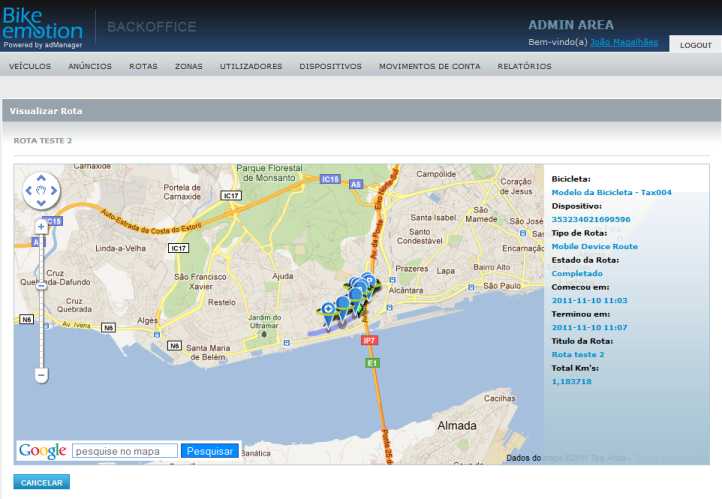
Task: Click the route start marker with circle icon
Action: point(328,313)
